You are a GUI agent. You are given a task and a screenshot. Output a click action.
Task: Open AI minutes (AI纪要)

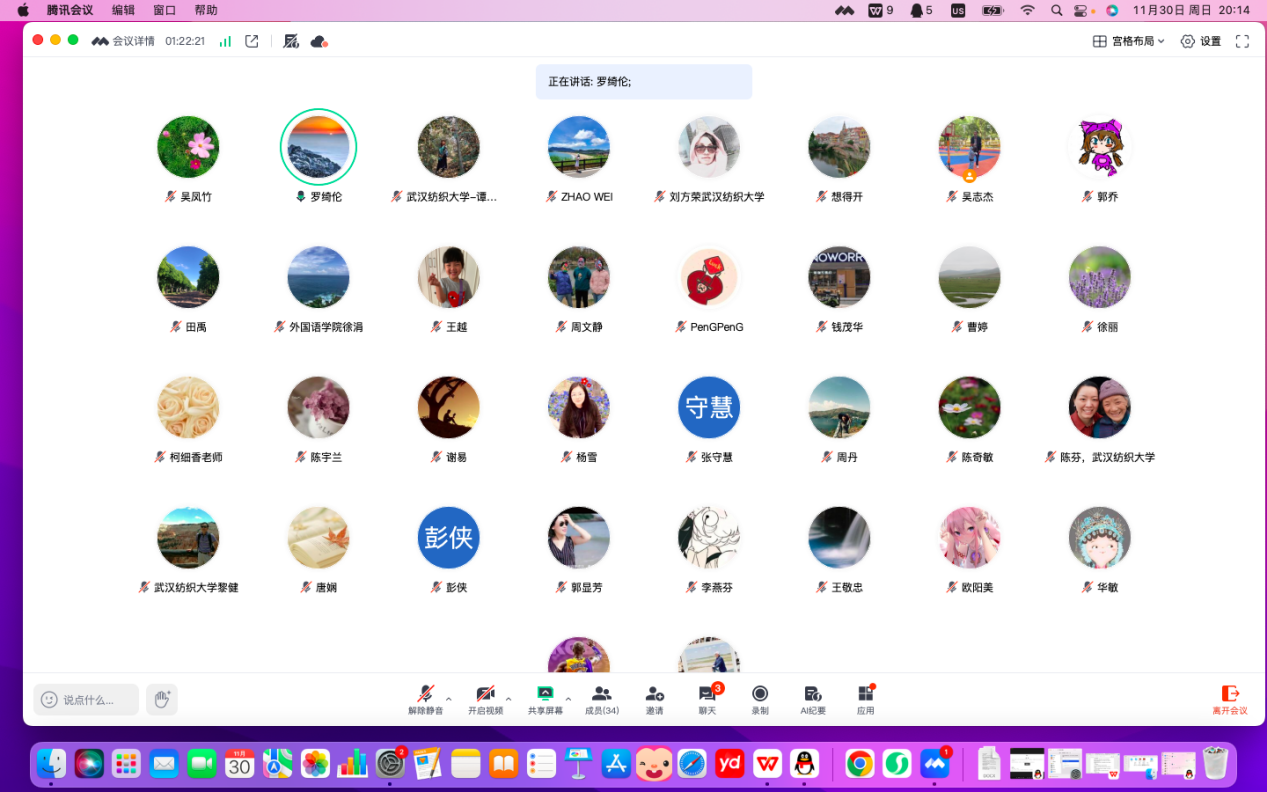click(x=813, y=699)
